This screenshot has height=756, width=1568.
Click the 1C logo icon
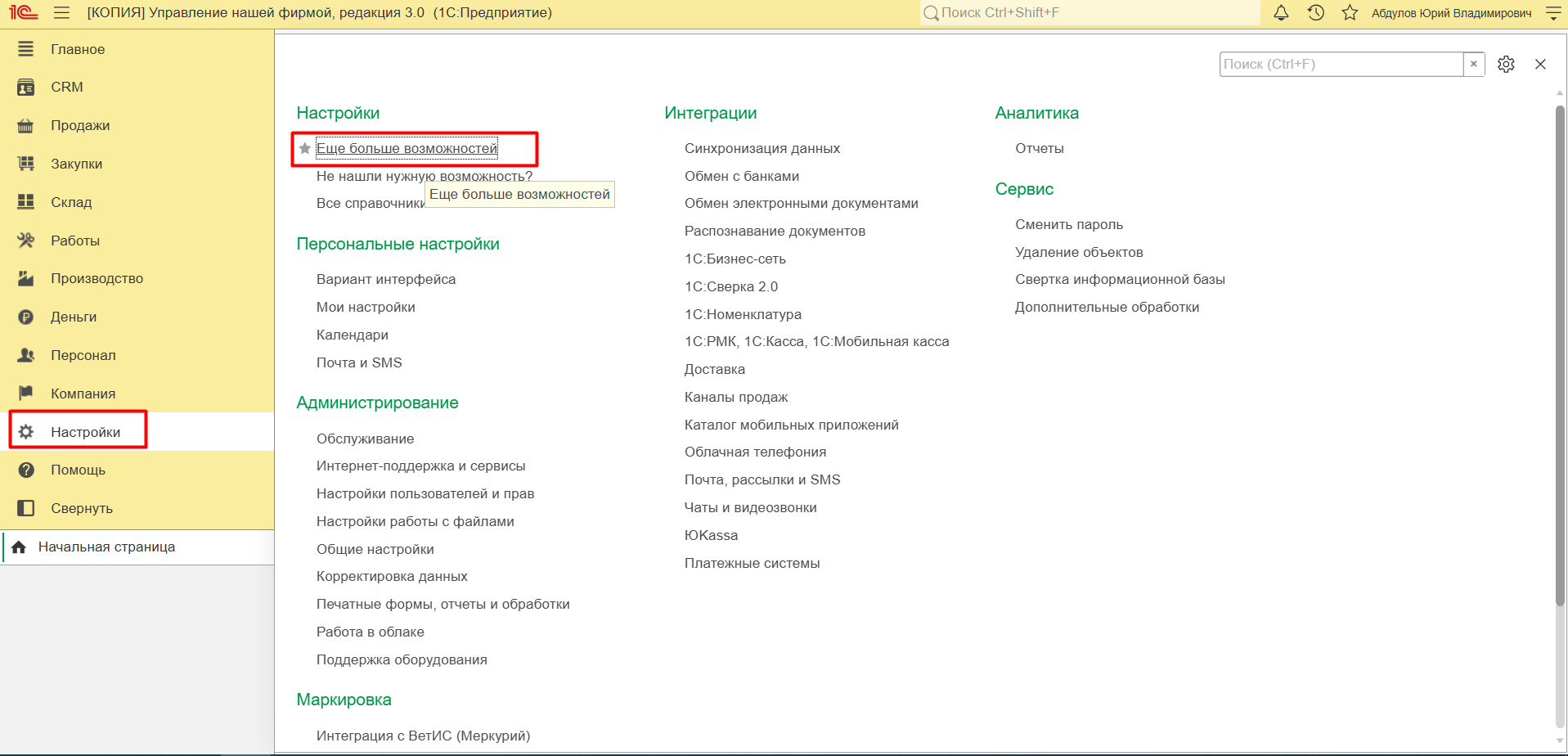click(24, 13)
